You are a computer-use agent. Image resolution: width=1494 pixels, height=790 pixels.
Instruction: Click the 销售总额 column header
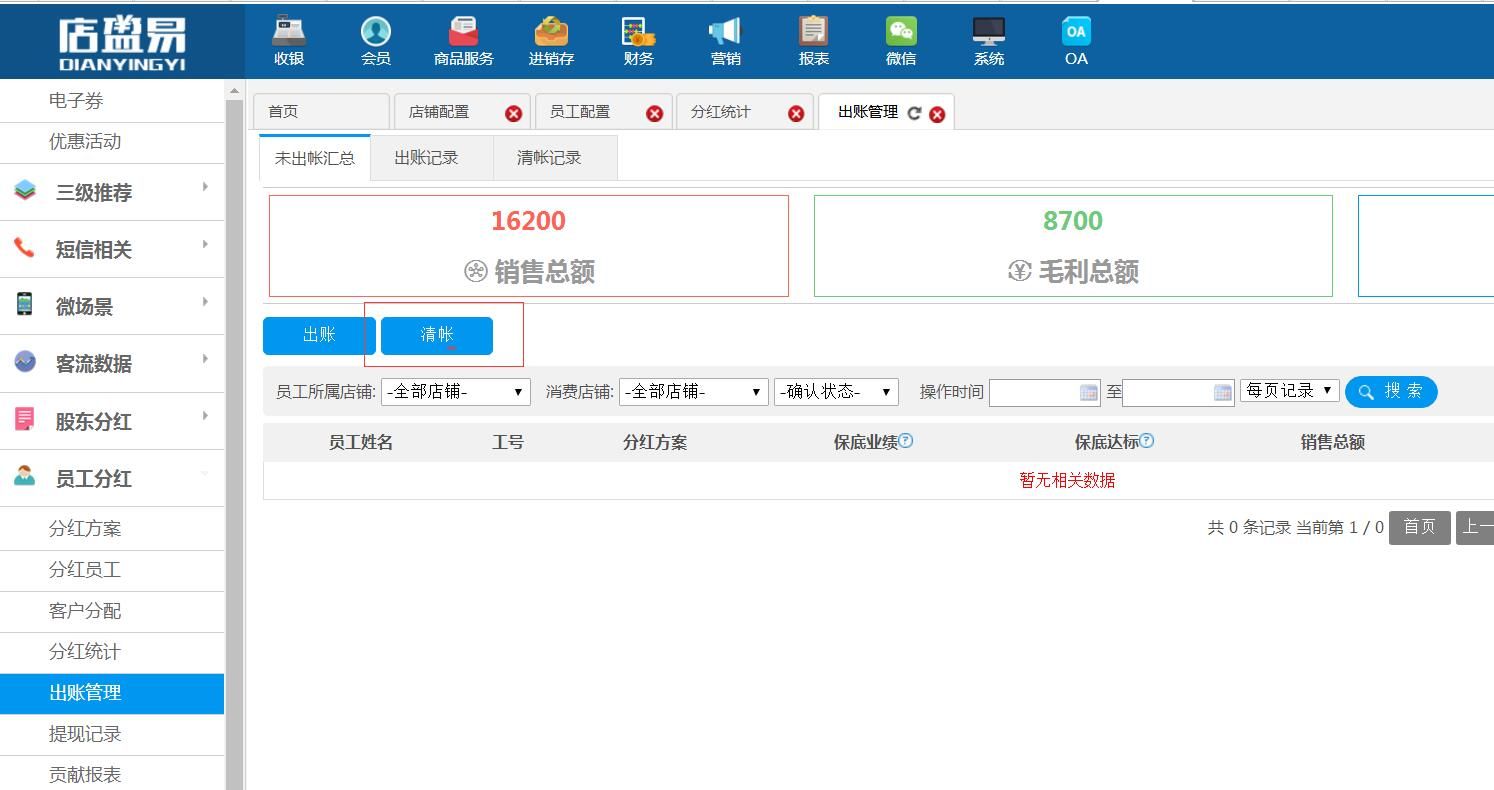pyautogui.click(x=1332, y=442)
